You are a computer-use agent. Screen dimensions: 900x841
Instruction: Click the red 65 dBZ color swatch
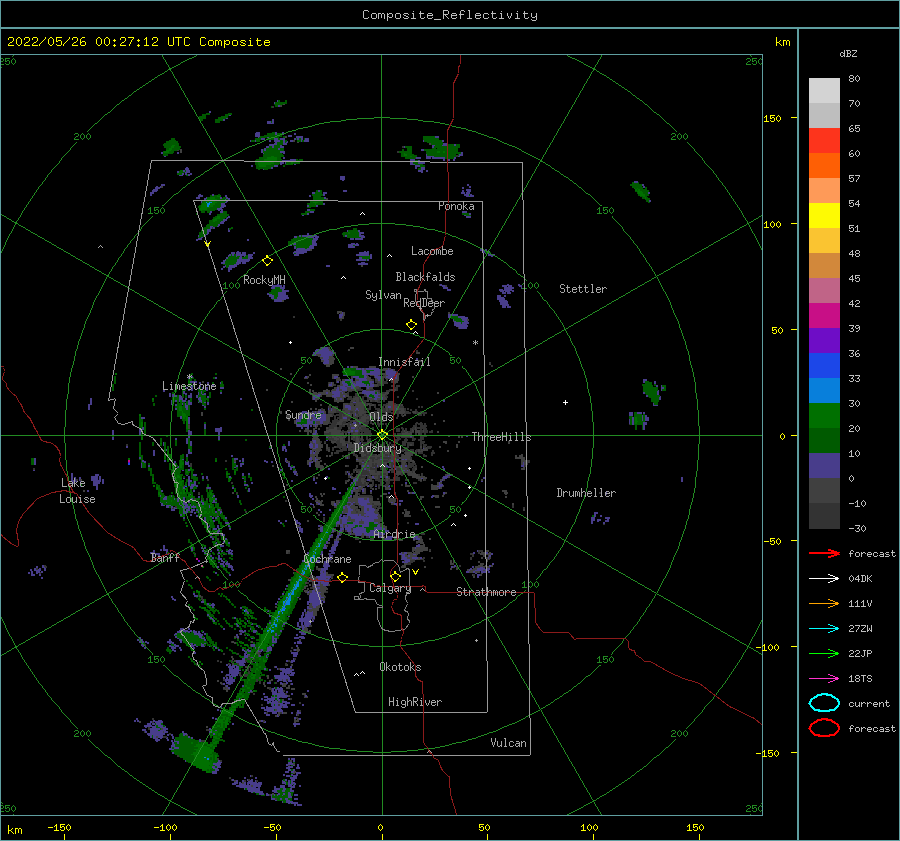[x=824, y=140]
